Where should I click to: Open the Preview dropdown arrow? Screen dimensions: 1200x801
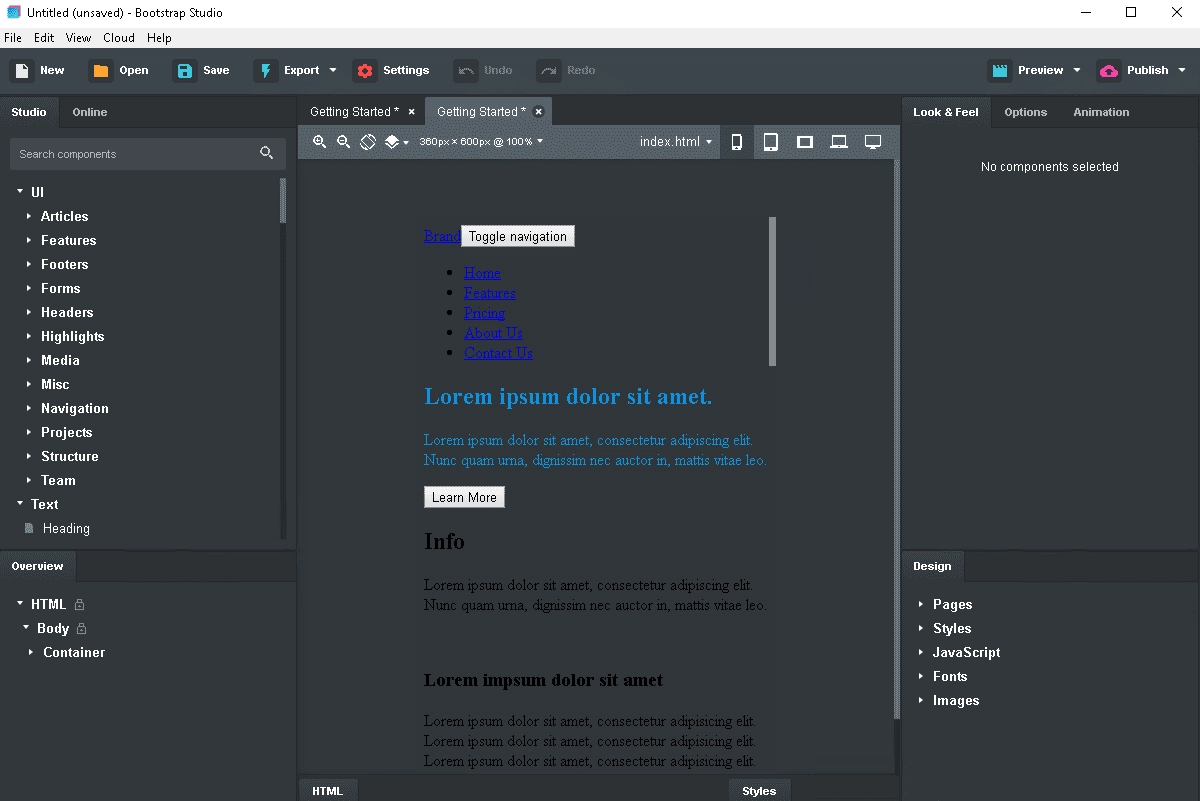coord(1077,70)
